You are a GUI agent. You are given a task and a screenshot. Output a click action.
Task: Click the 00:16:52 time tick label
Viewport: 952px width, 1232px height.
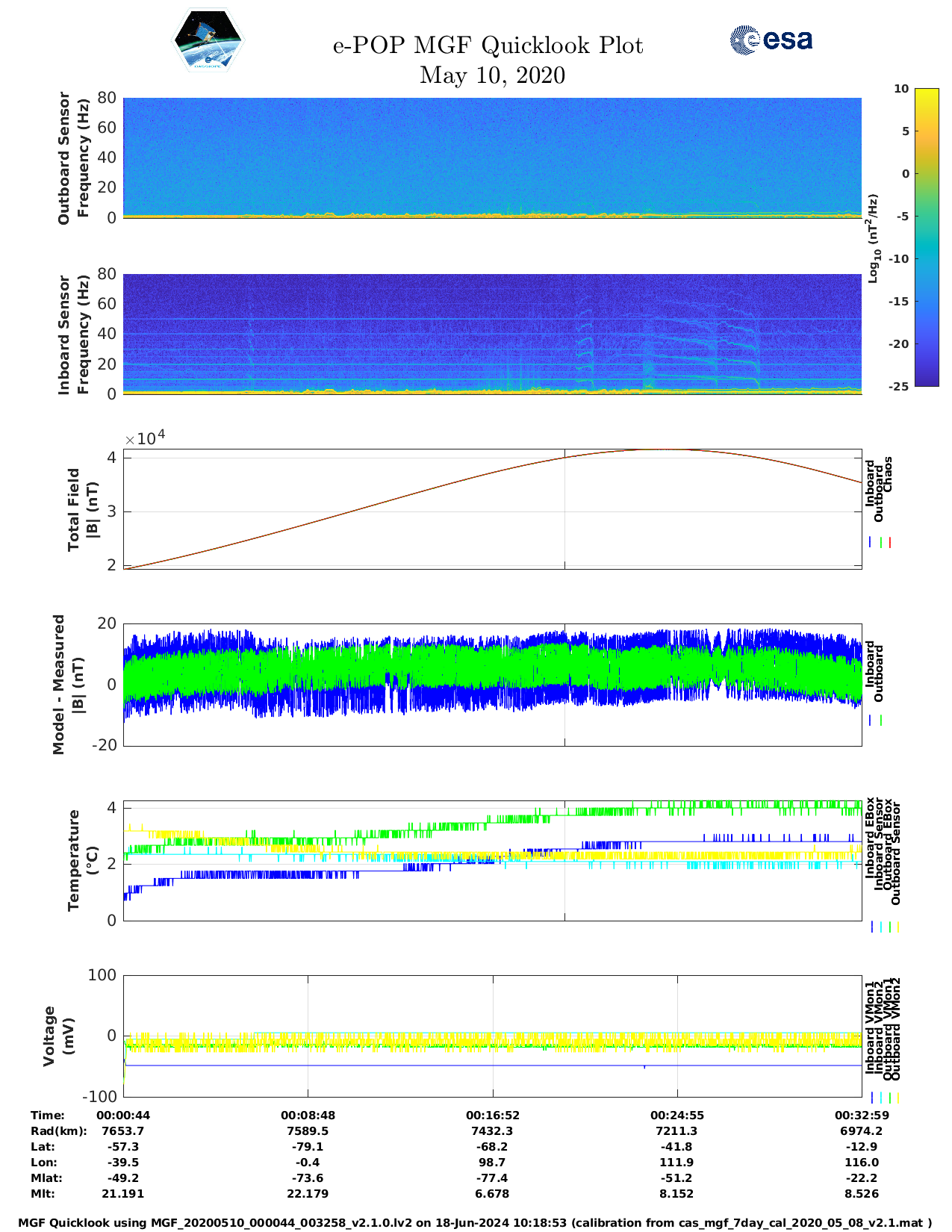[x=492, y=1116]
